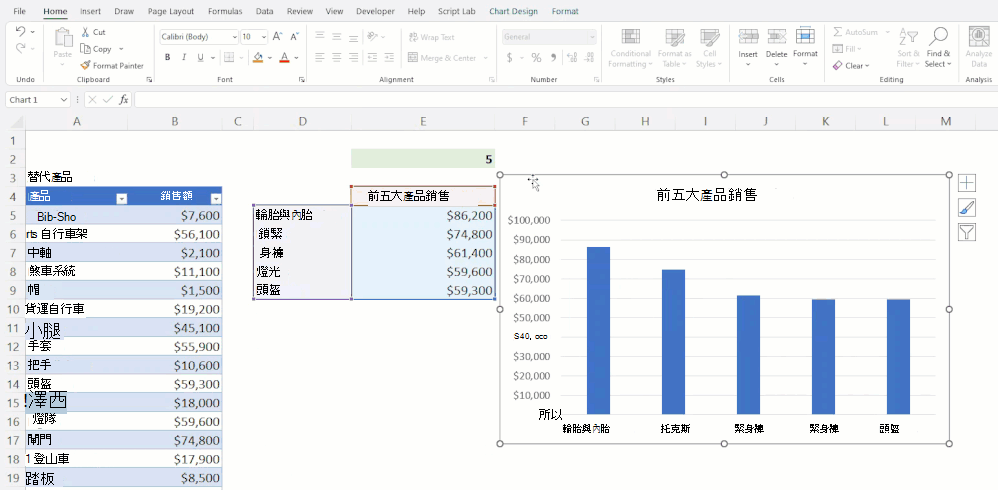
Task: Click the Bottom Align icon
Action: click(353, 37)
